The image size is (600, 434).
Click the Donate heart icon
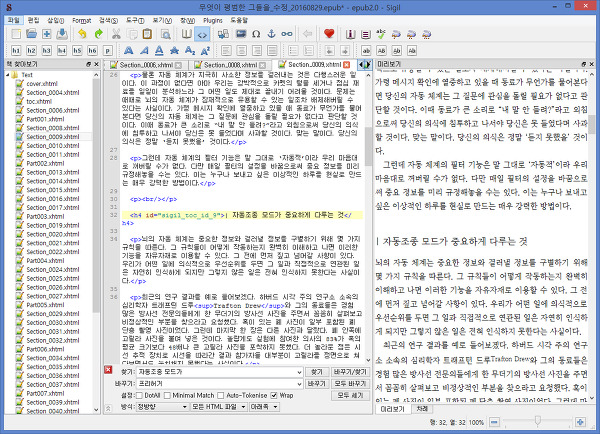329,34
